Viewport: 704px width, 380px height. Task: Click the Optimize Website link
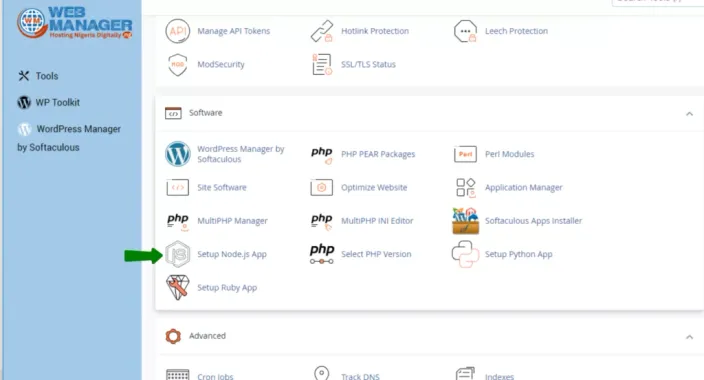[x=374, y=187]
